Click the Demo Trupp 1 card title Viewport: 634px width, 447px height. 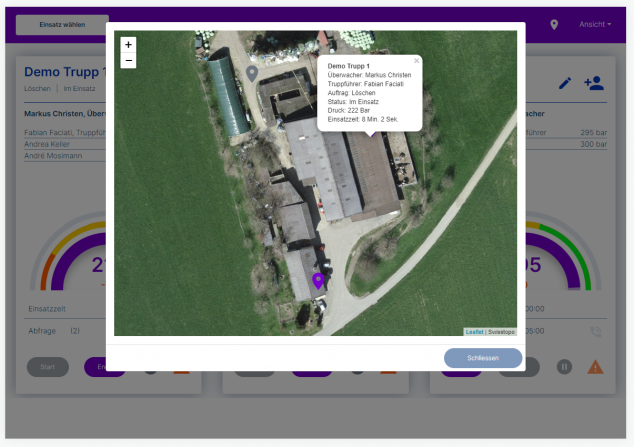click(65, 72)
